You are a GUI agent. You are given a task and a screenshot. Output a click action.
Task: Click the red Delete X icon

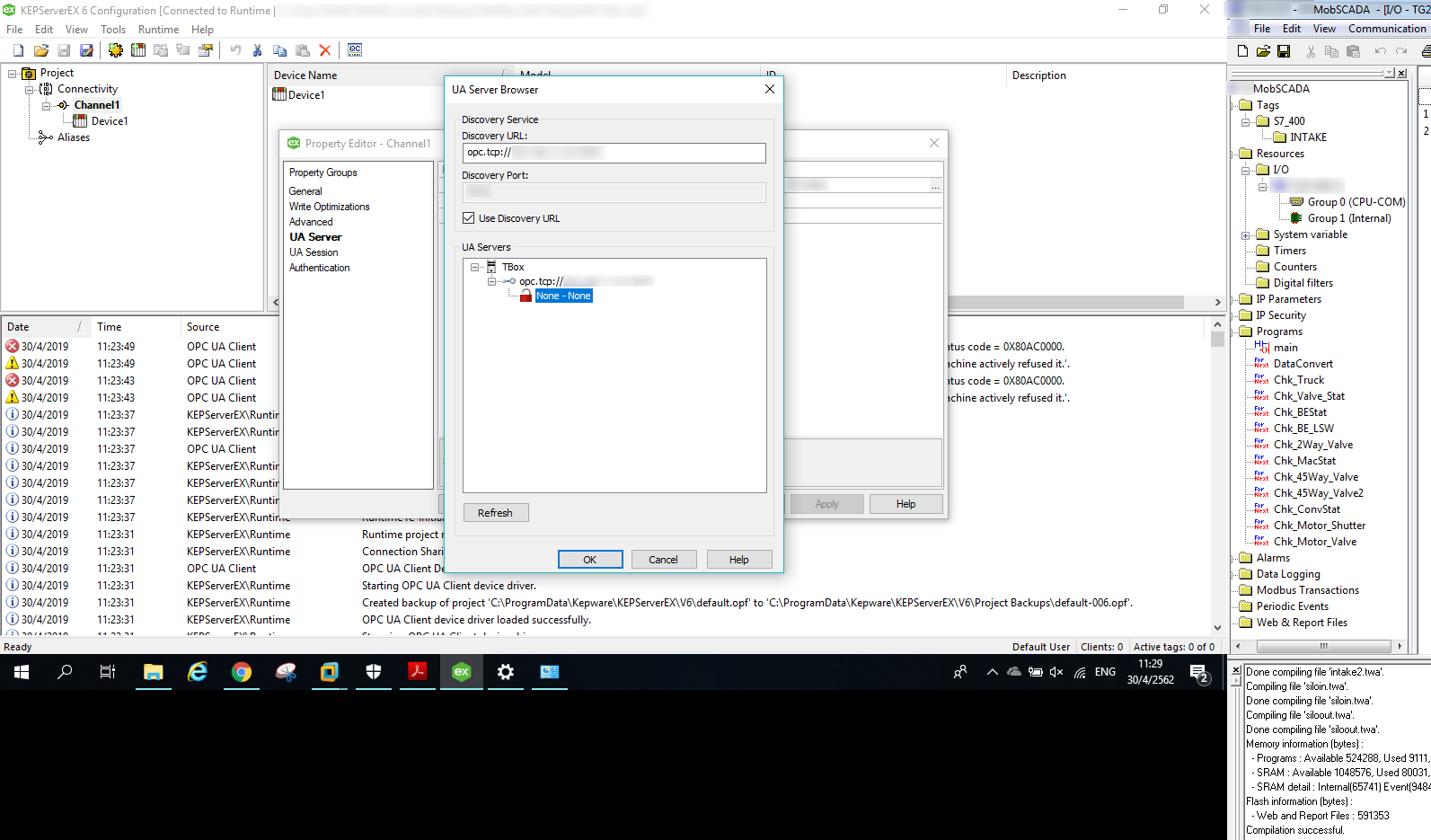325,50
